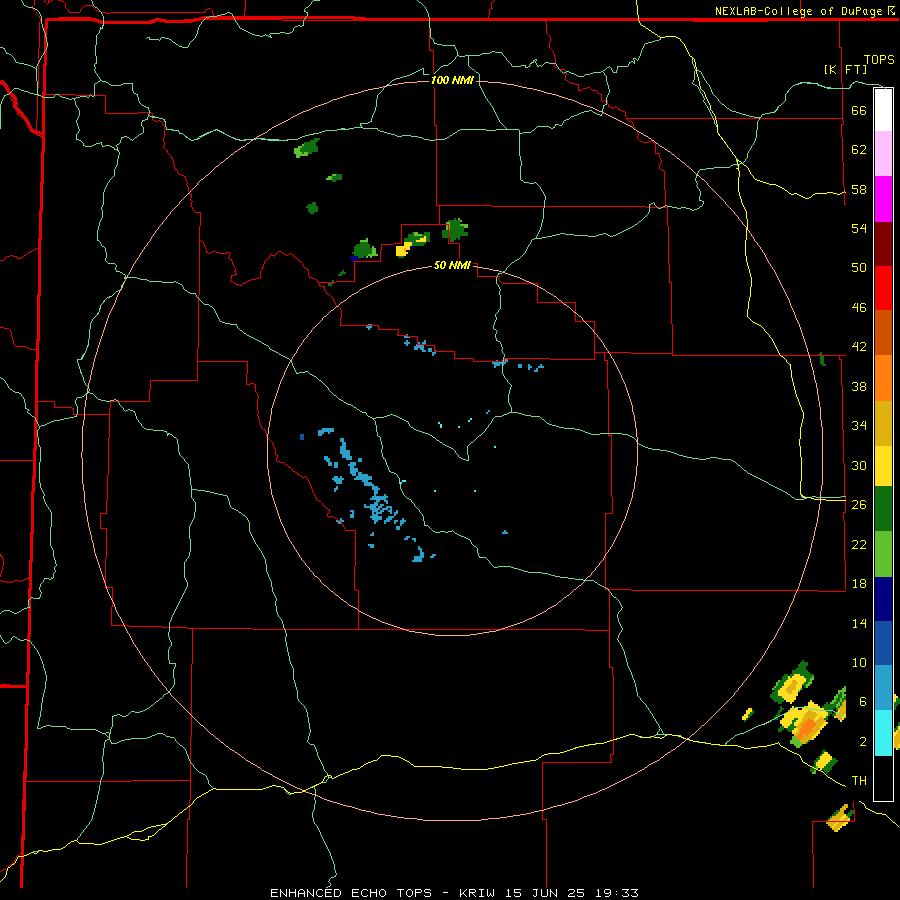The image size is (900, 900).
Task: Click the legend value 22
Action: (859, 544)
